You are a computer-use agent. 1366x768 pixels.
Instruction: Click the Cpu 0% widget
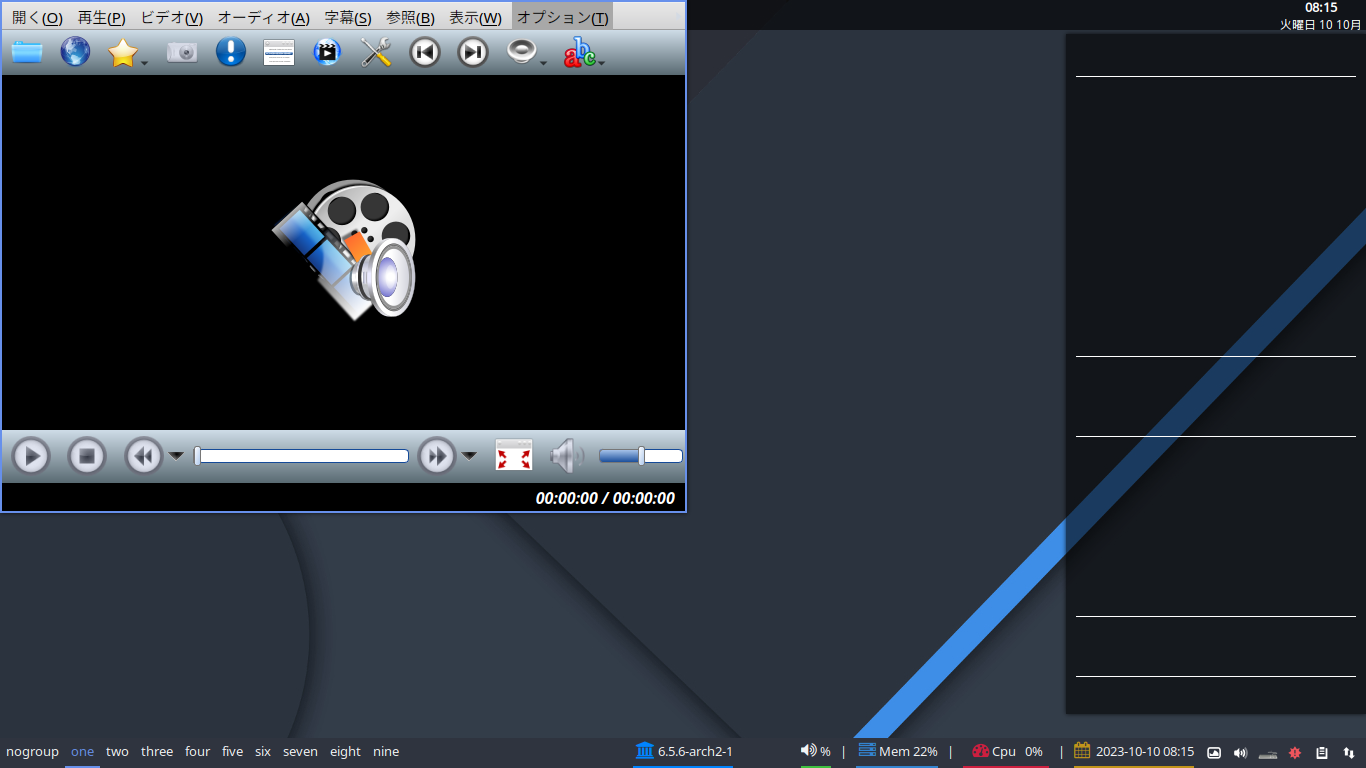1007,751
